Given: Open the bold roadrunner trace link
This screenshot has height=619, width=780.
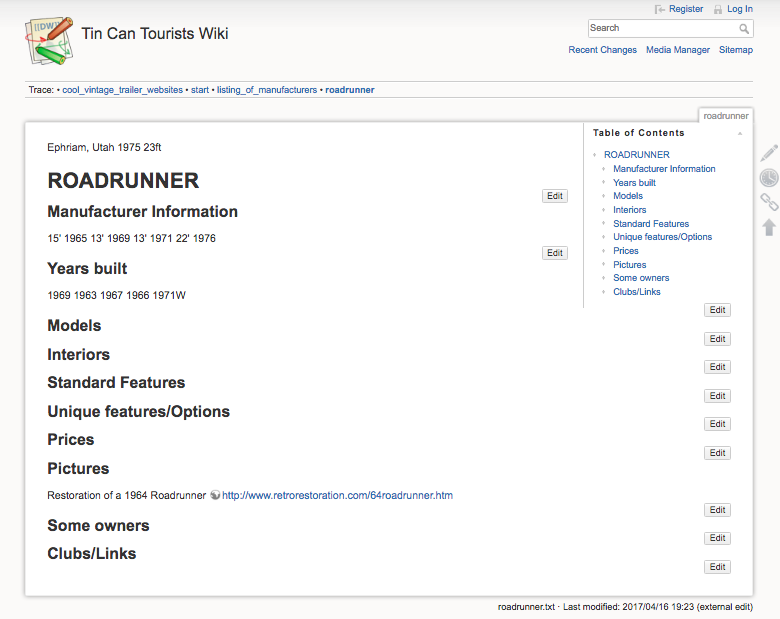Looking at the screenshot, I should click(x=350, y=90).
